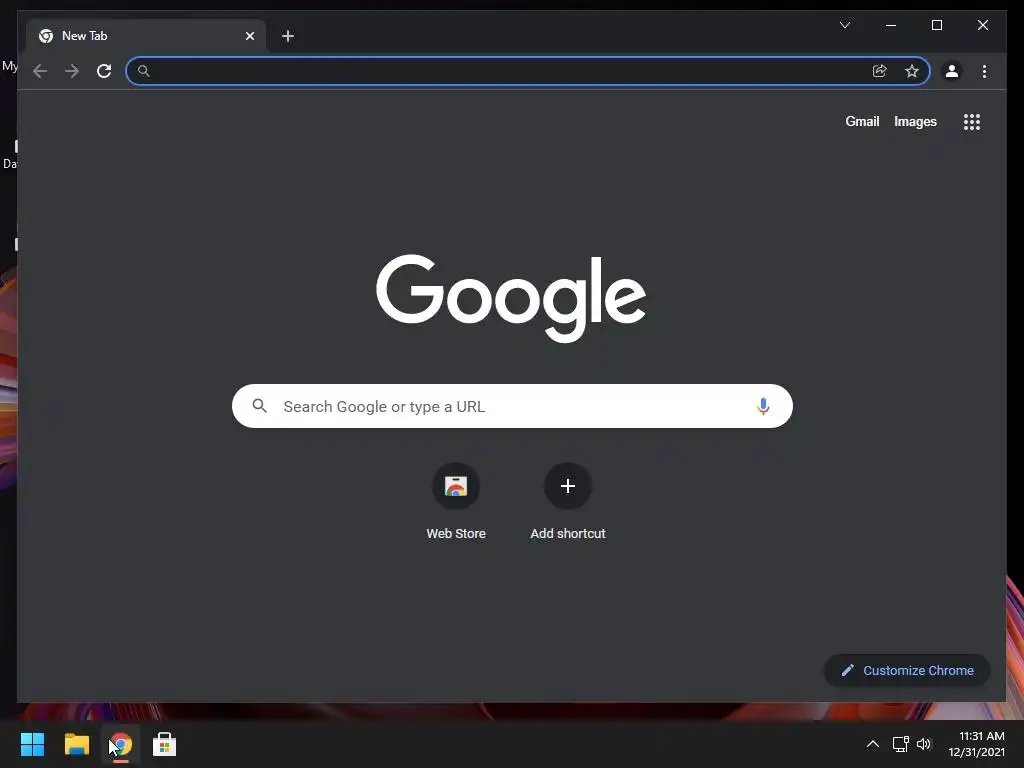Select the New Tab tab
Image resolution: width=1024 pixels, height=768 pixels.
[146, 36]
